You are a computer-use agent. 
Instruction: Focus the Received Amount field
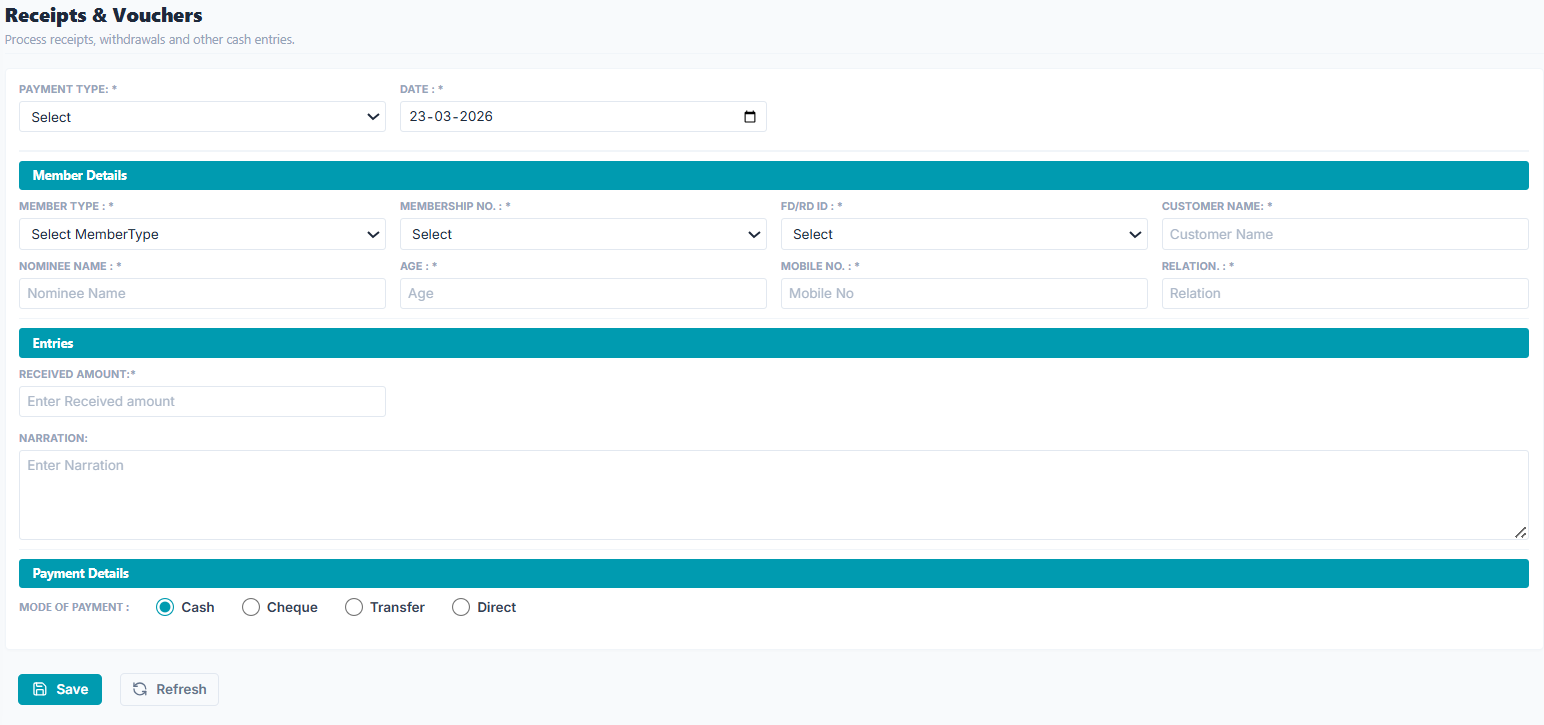click(202, 401)
